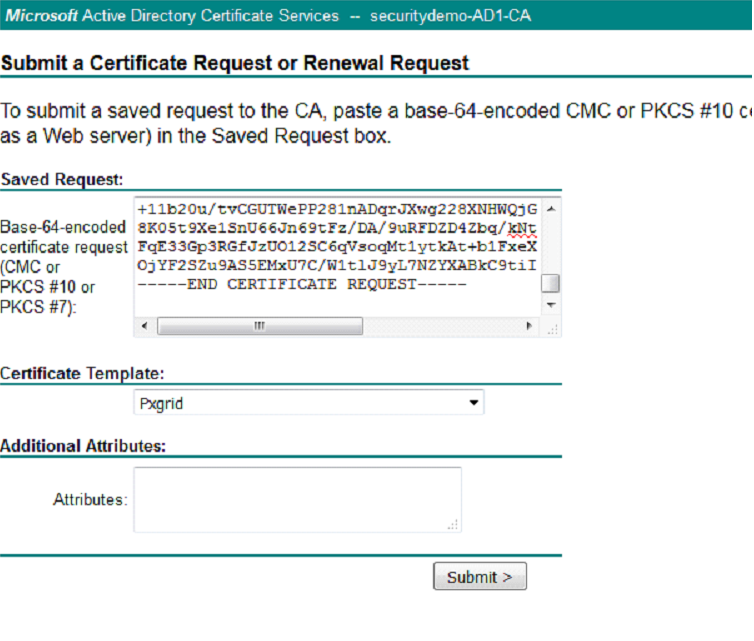Screen dimensions: 754x641
Task: Click the horizontal scrollbar thumb in Saved Request
Action: [x=260, y=326]
